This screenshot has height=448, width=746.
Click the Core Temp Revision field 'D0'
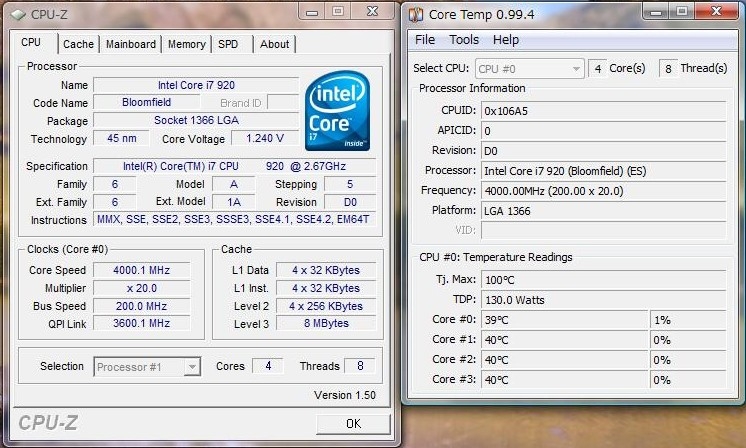coord(604,151)
